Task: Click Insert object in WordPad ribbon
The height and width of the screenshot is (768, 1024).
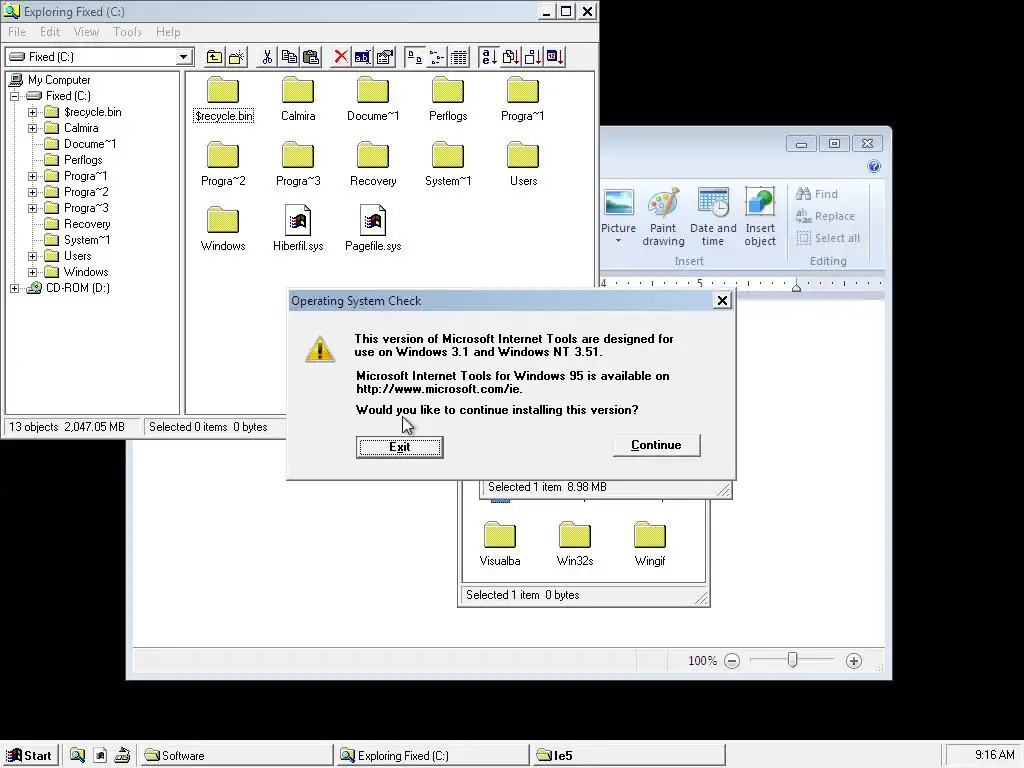Action: [760, 217]
